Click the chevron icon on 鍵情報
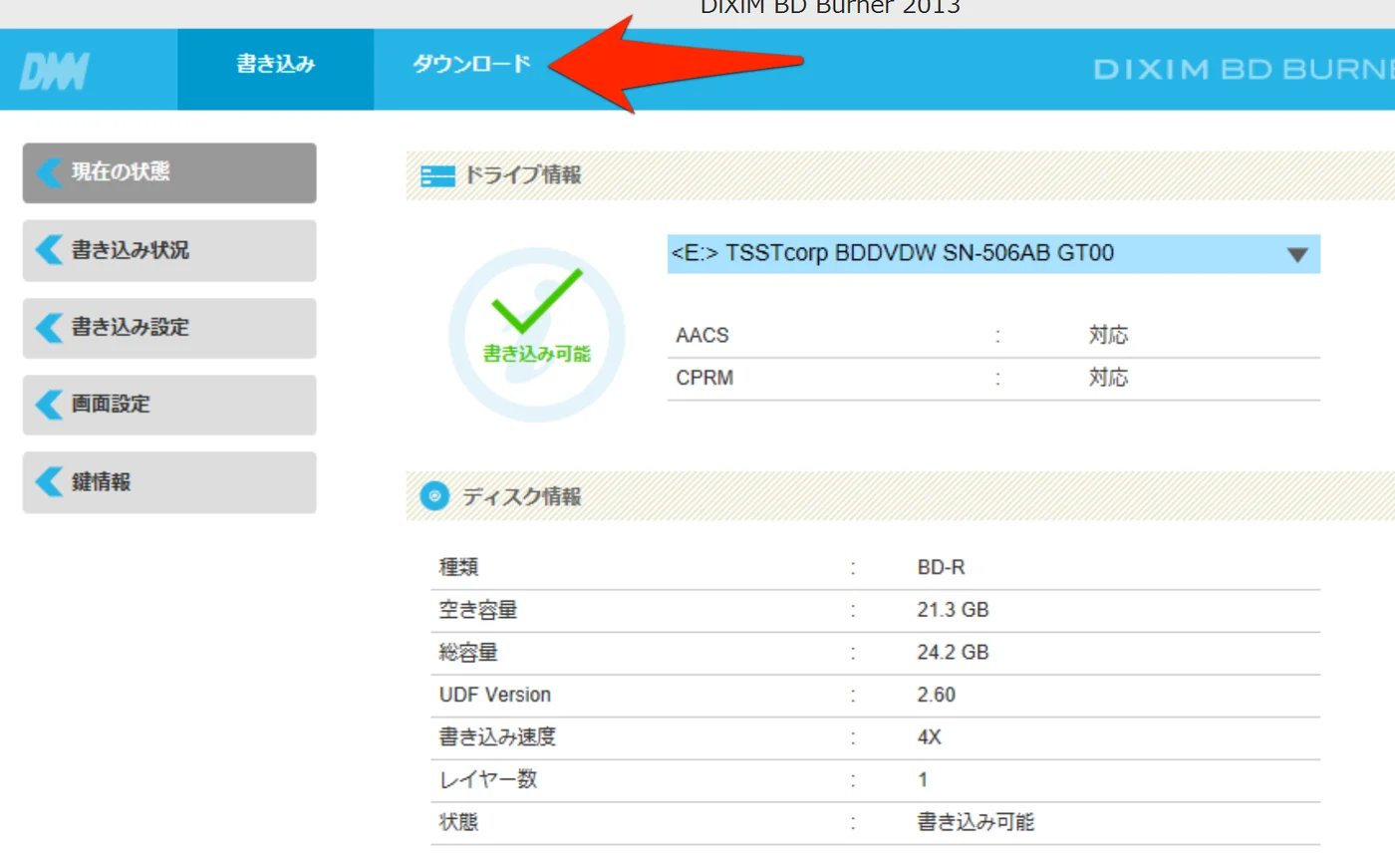Image resolution: width=1395 pixels, height=868 pixels. (x=49, y=482)
